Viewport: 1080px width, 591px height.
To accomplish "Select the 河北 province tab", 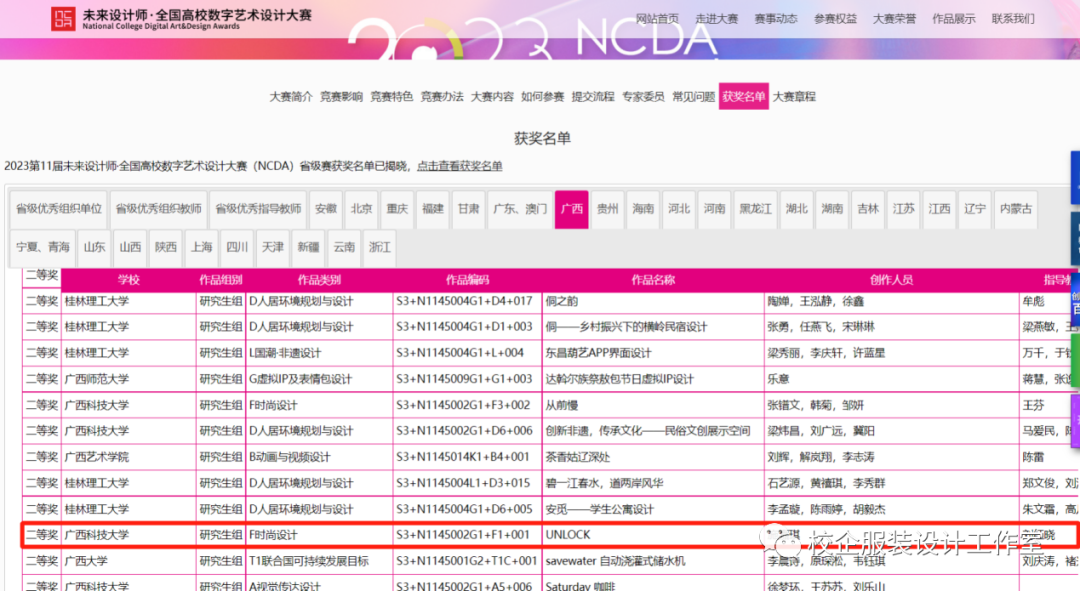I will coord(679,209).
